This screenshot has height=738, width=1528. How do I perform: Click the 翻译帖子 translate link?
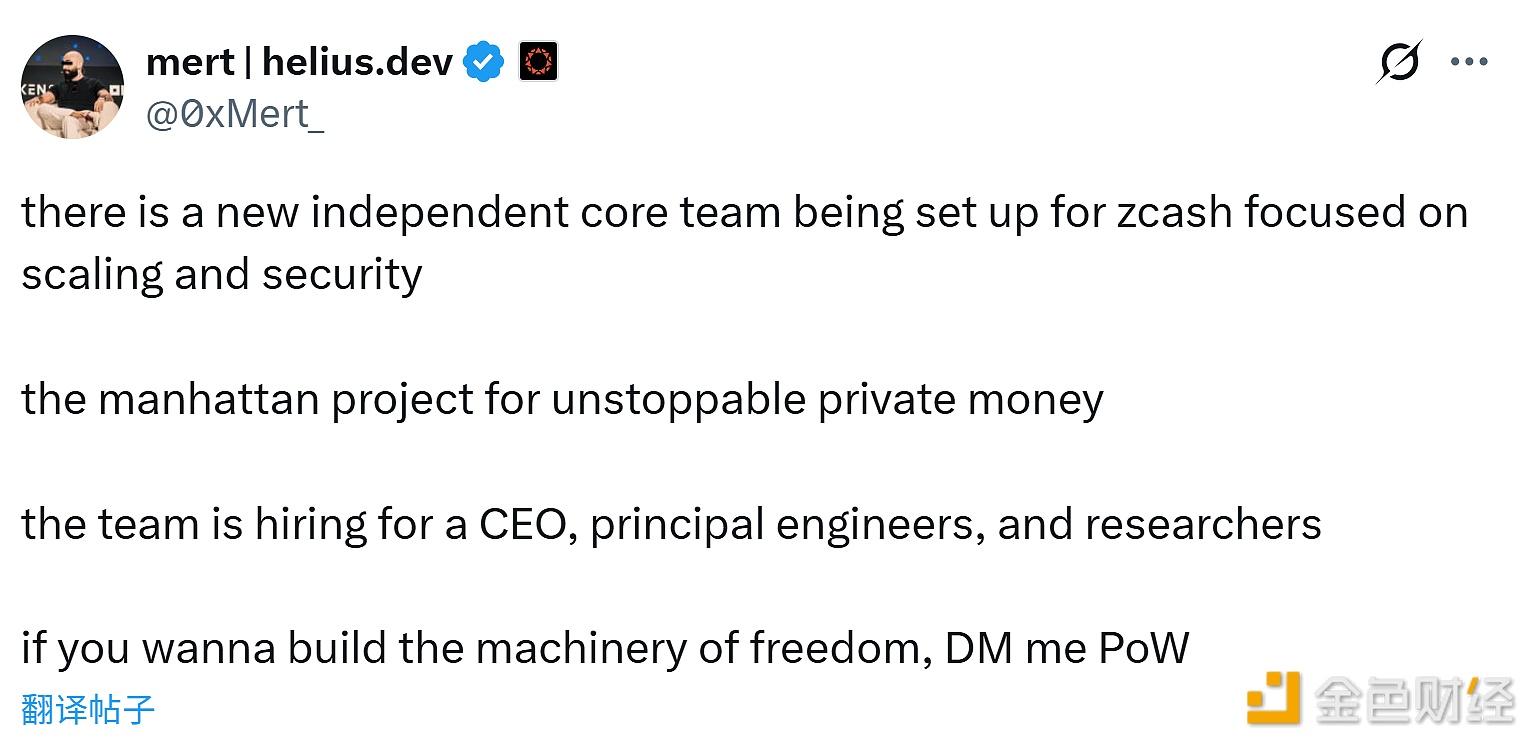pos(88,709)
